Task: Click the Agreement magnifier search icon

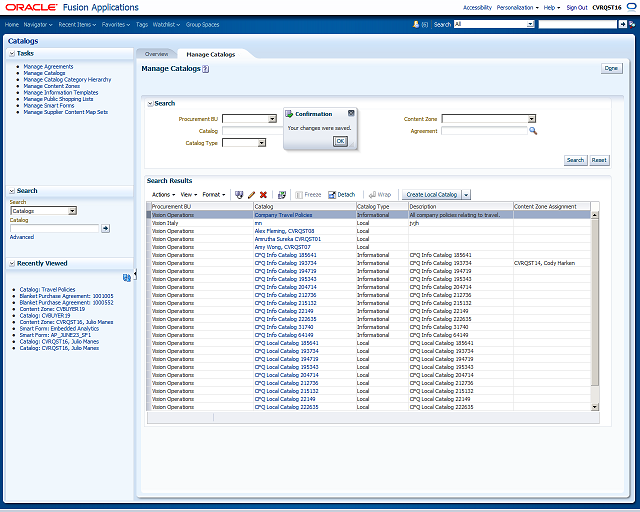Action: [533, 131]
